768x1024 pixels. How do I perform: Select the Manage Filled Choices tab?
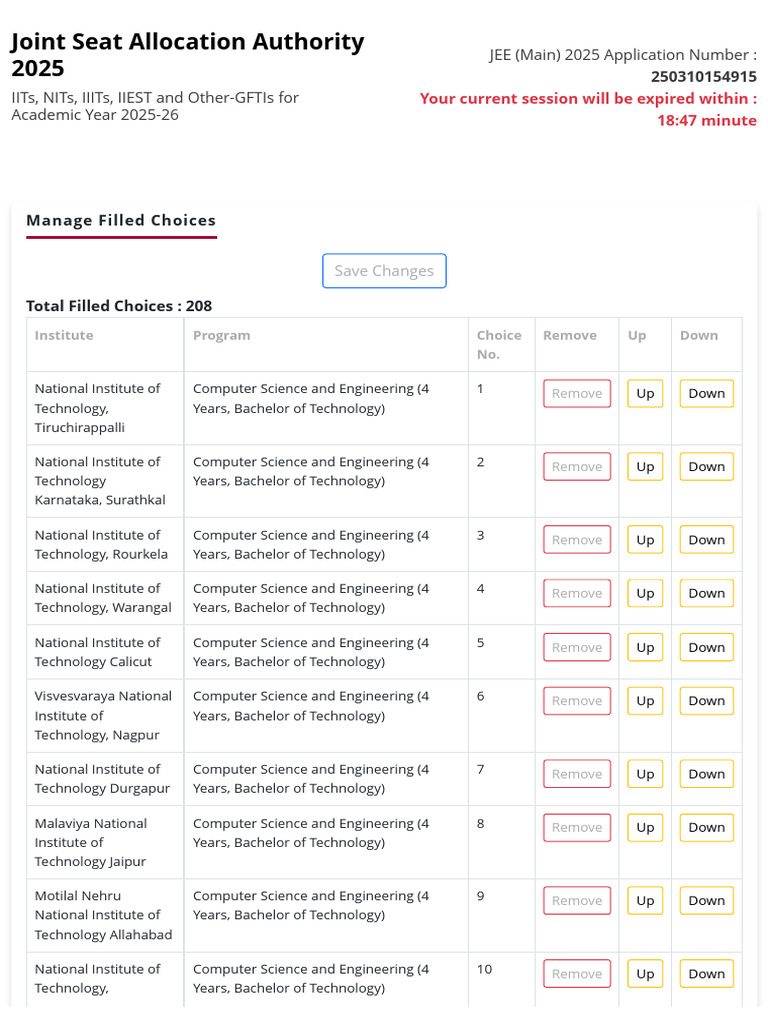tap(121, 221)
